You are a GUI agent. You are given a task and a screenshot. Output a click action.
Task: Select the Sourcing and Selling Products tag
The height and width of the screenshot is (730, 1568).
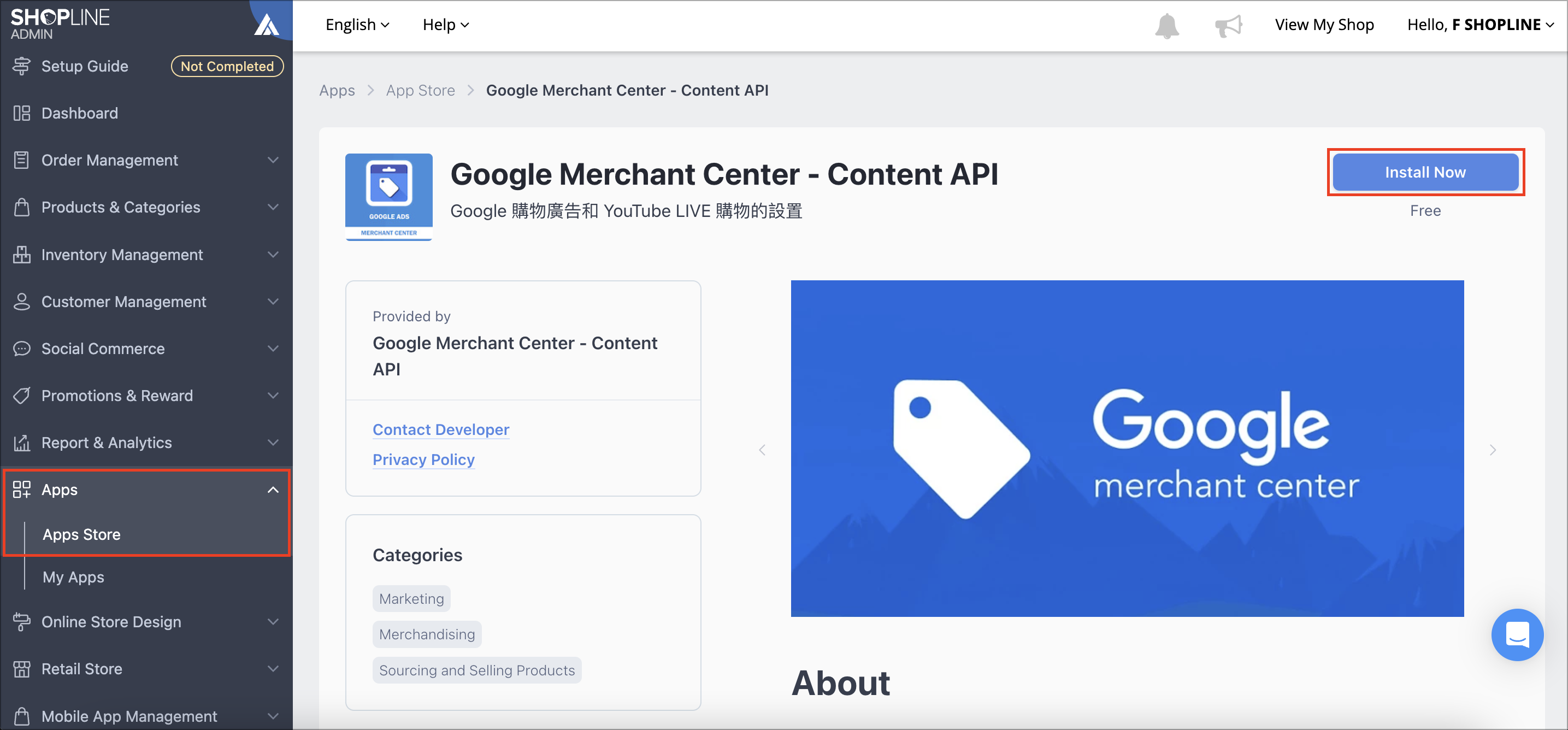(476, 670)
